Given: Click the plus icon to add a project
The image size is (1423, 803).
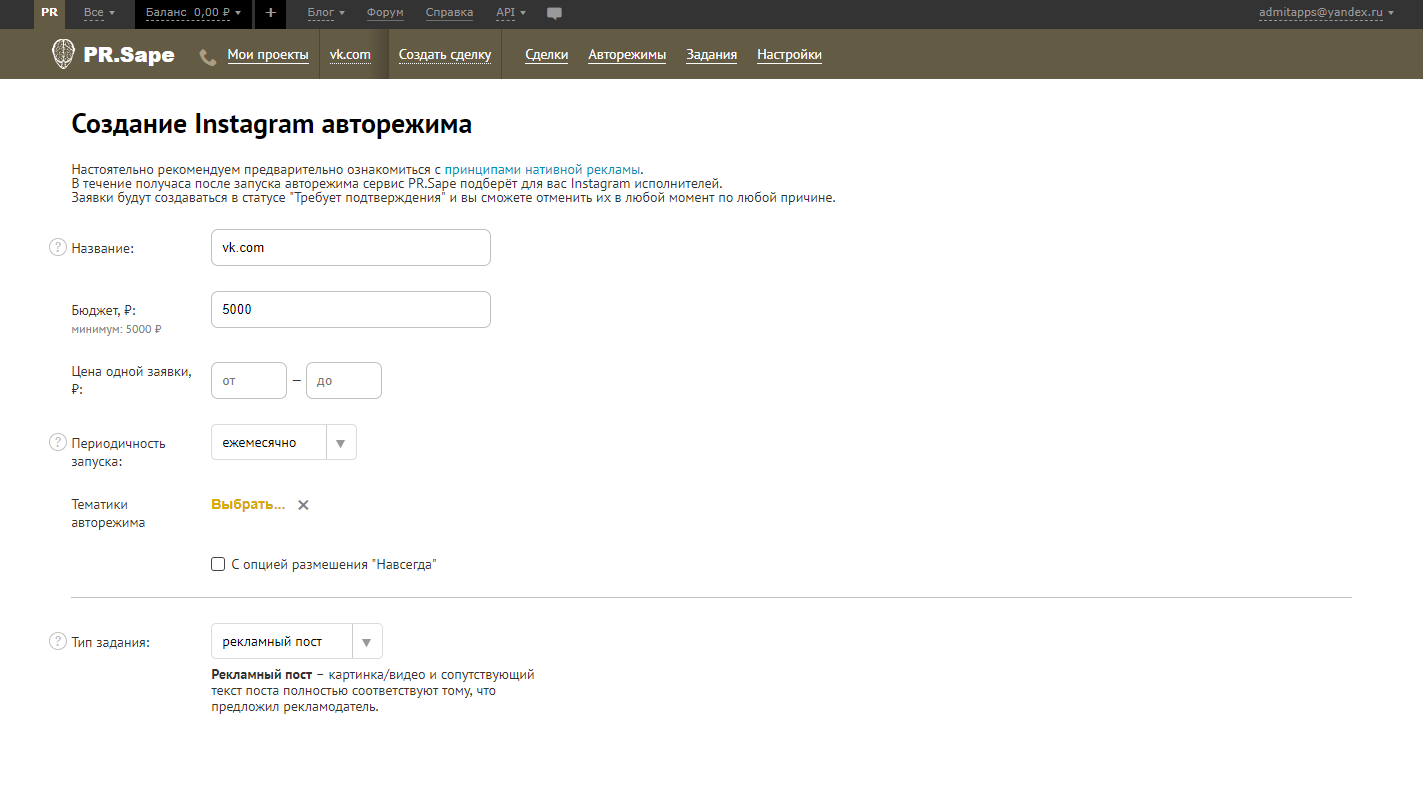Looking at the screenshot, I should 270,13.
